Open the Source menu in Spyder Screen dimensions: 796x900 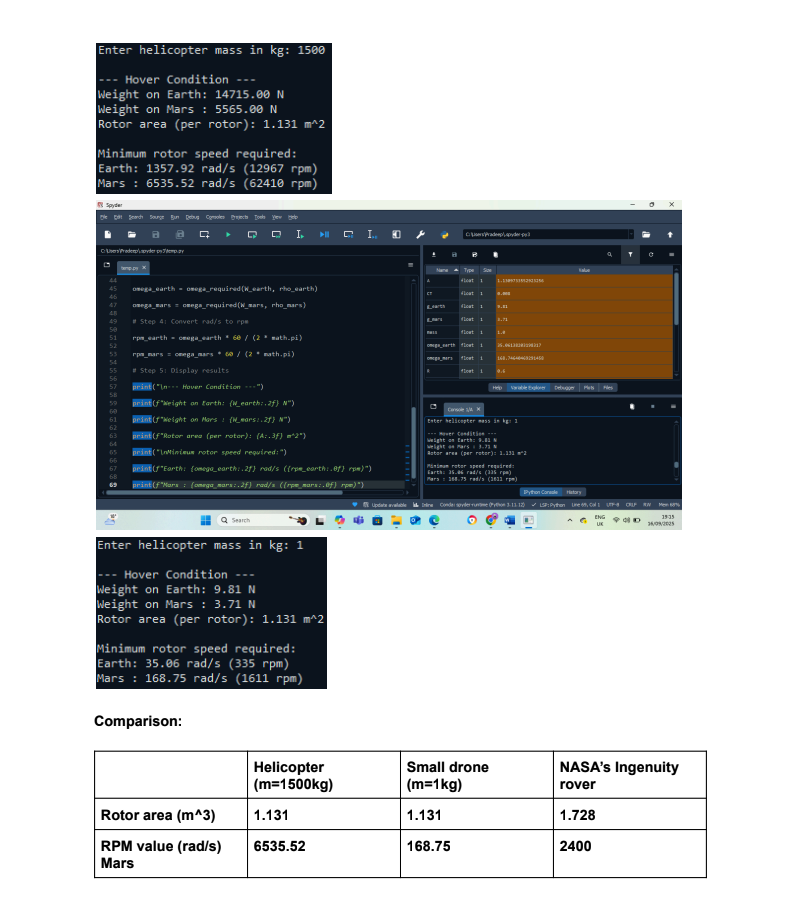[157, 217]
